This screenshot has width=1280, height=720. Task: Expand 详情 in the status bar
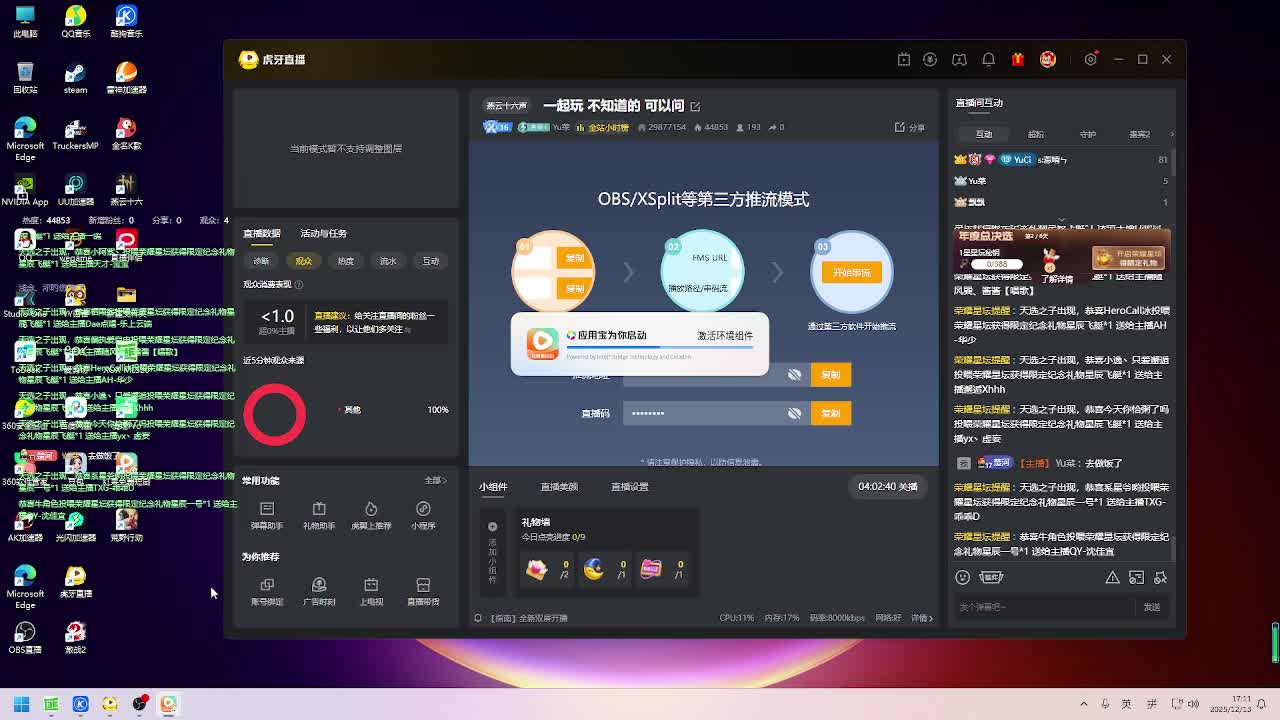922,618
